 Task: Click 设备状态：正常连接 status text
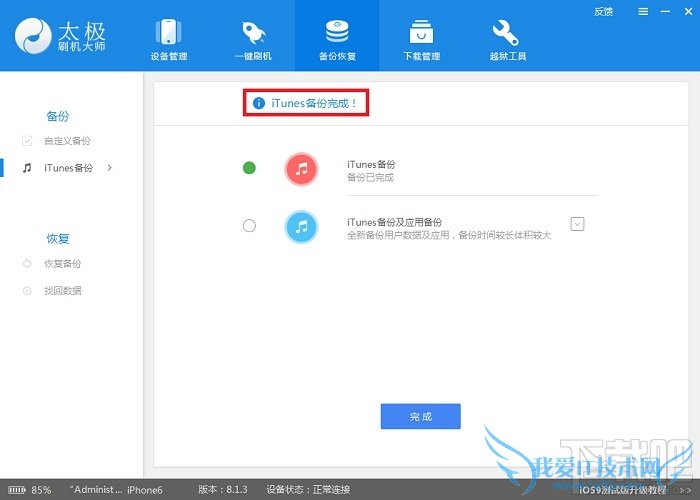(x=308, y=489)
